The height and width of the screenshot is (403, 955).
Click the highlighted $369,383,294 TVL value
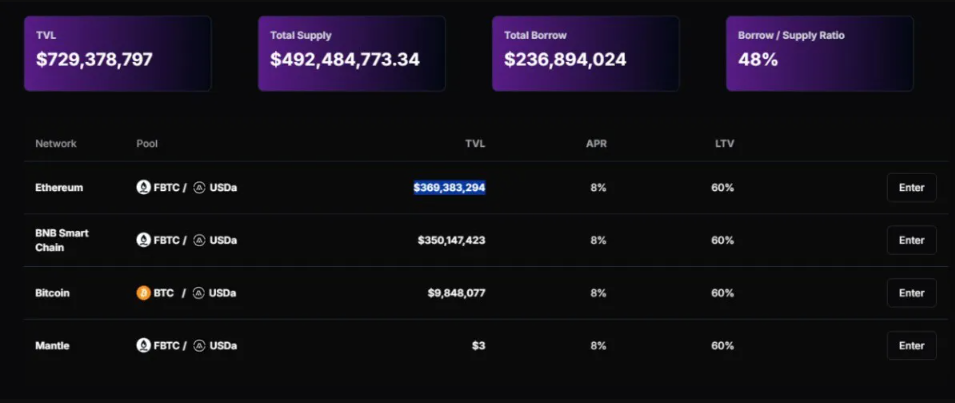point(449,187)
